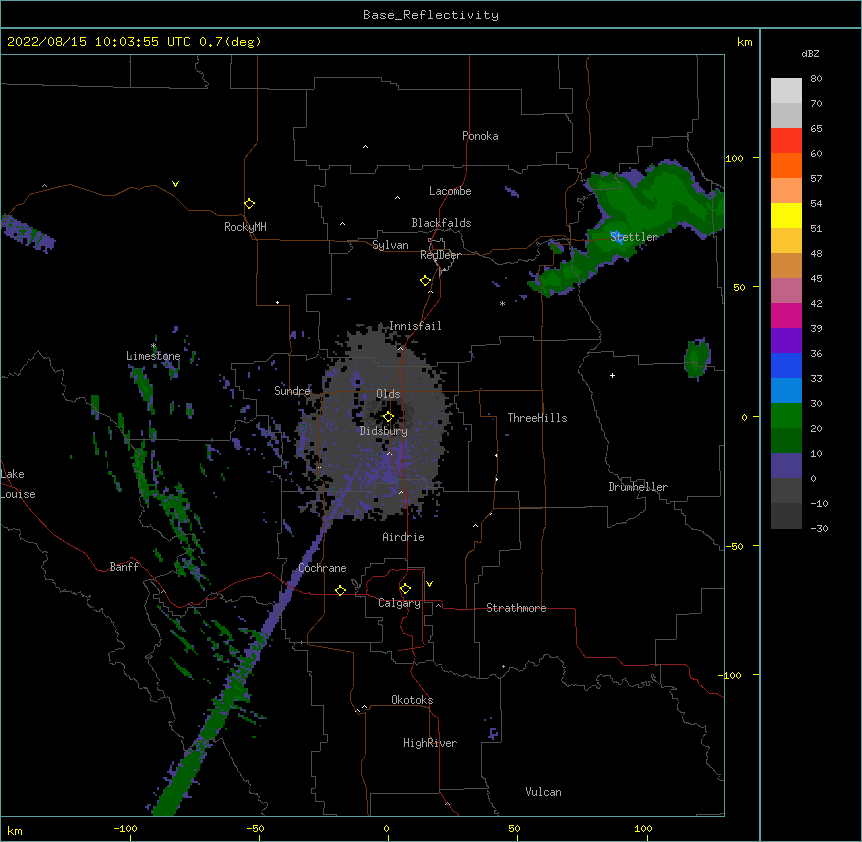Click the Didsbury town label
This screenshot has height=842, width=862.
(384, 431)
